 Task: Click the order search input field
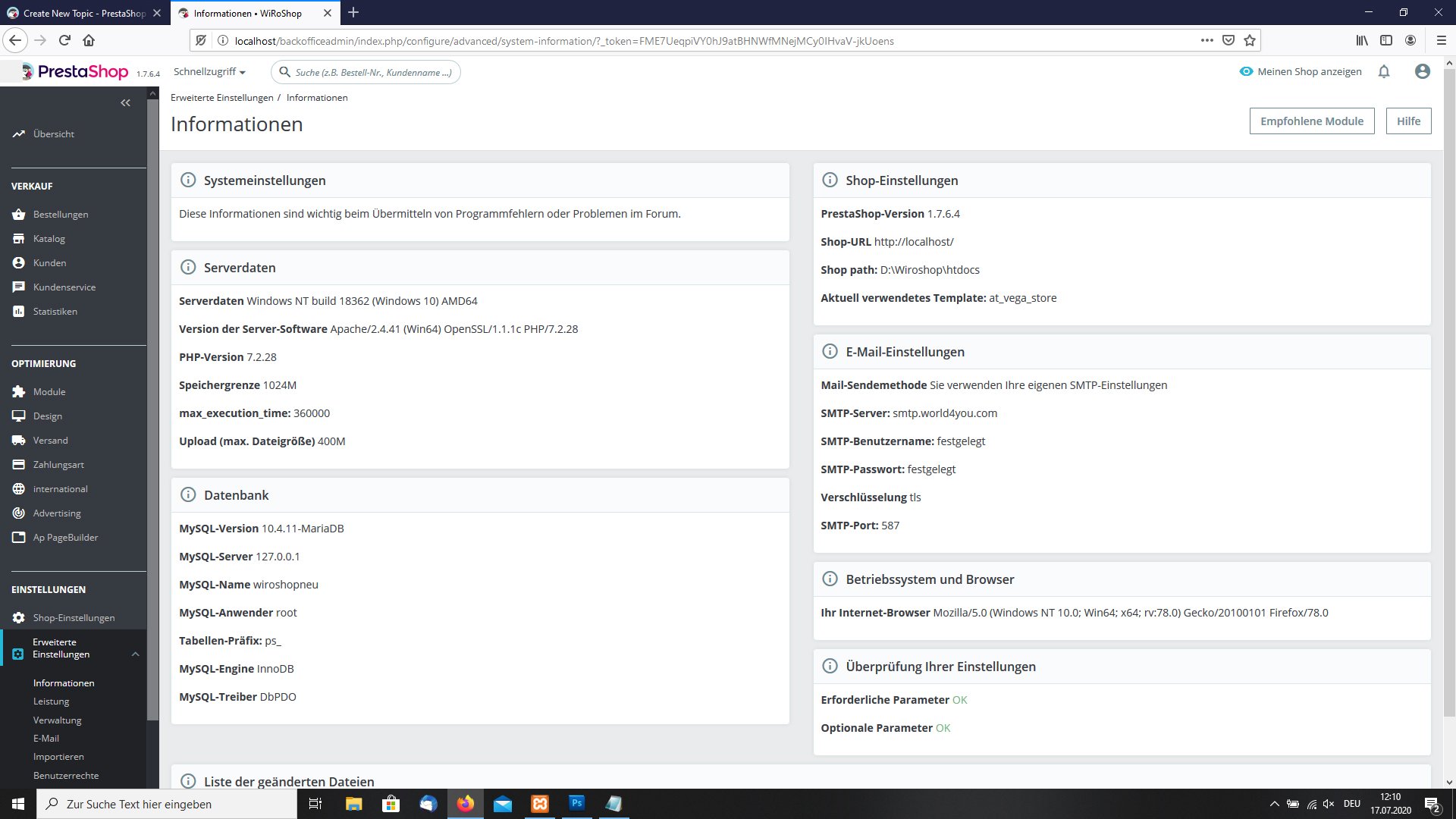[x=373, y=72]
